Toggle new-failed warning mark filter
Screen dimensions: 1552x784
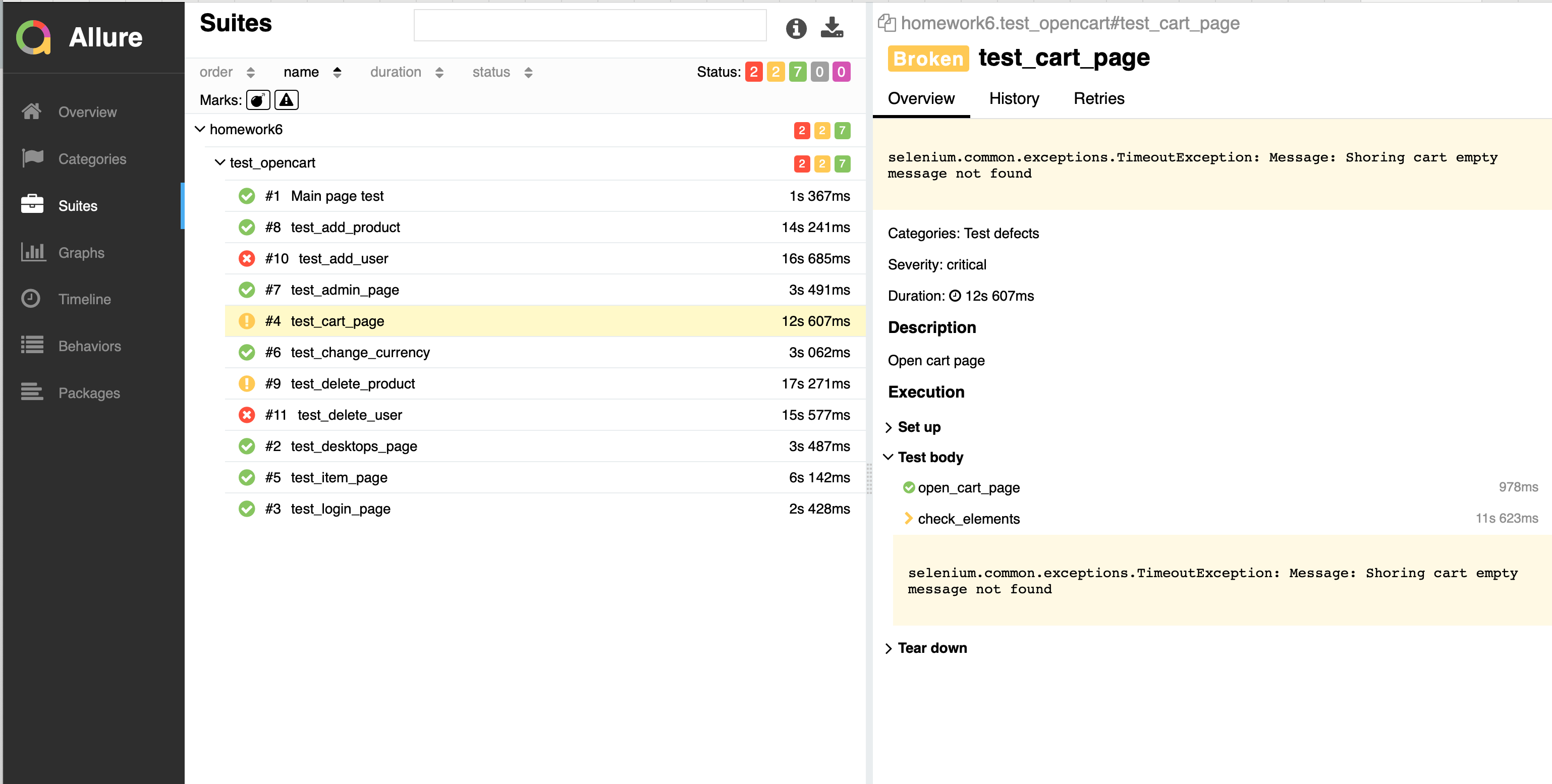(x=286, y=100)
